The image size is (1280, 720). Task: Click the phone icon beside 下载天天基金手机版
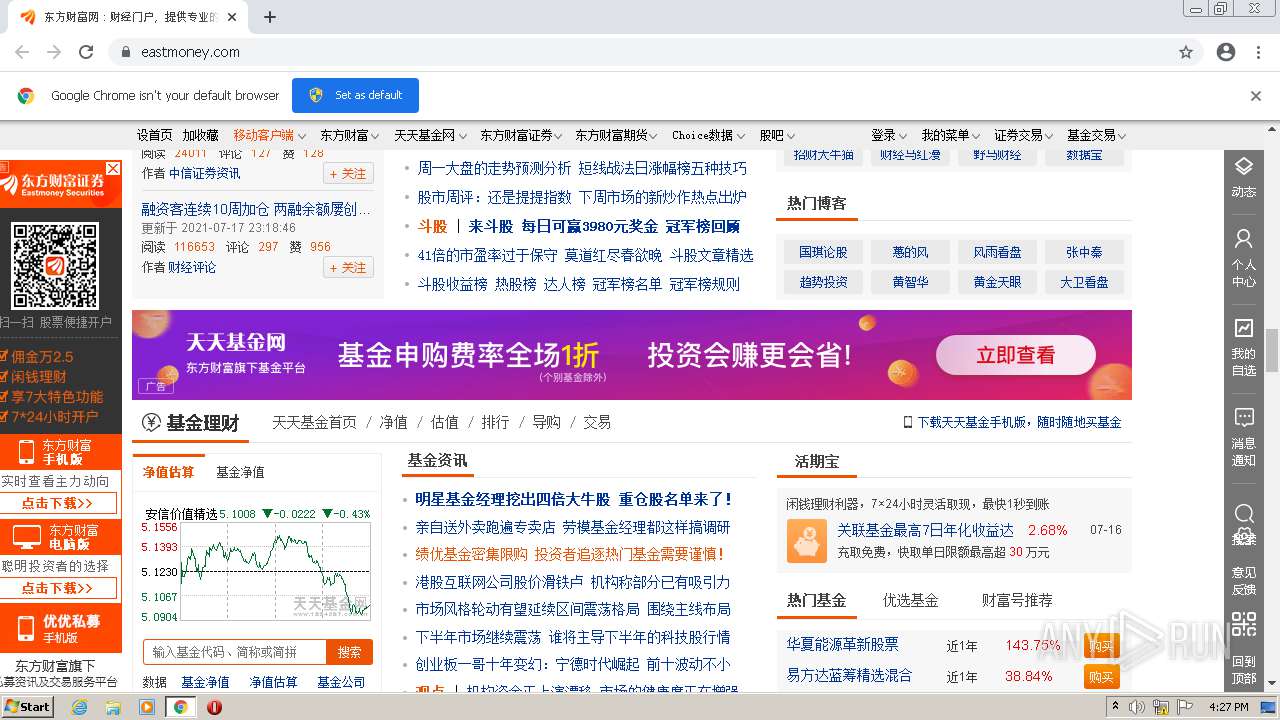click(x=908, y=422)
